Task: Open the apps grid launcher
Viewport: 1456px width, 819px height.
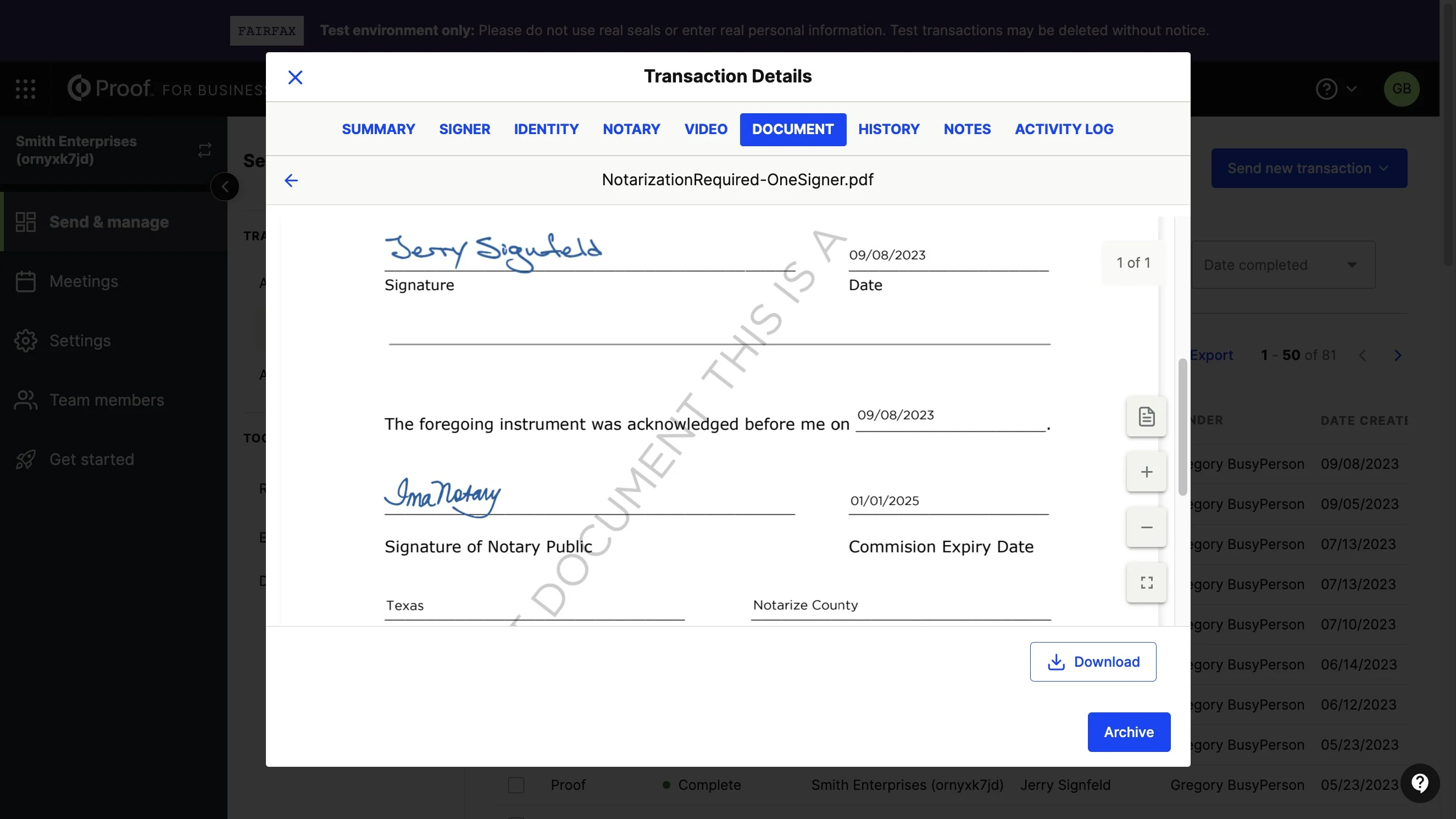Action: click(25, 89)
